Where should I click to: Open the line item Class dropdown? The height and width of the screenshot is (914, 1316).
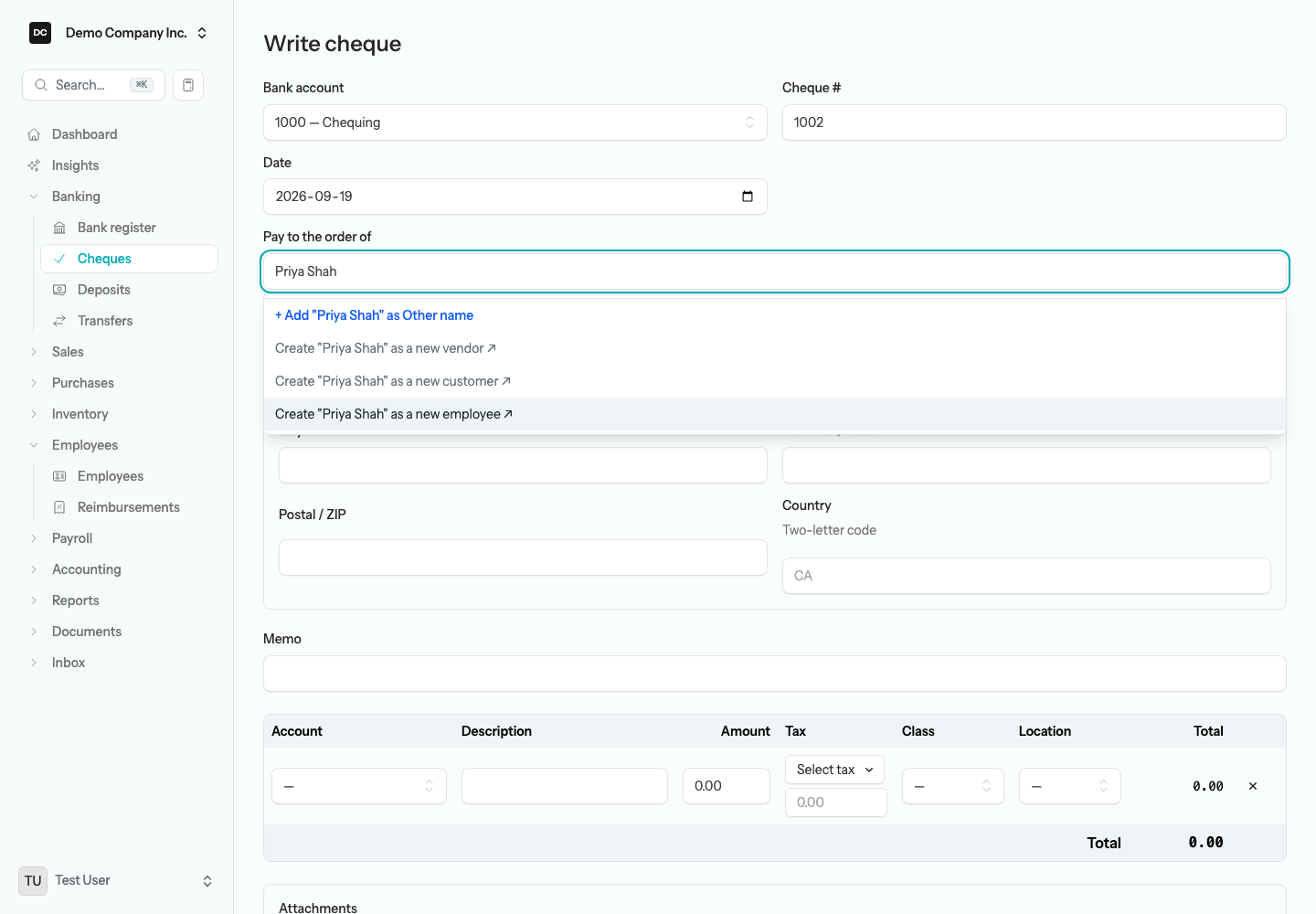[x=953, y=786]
